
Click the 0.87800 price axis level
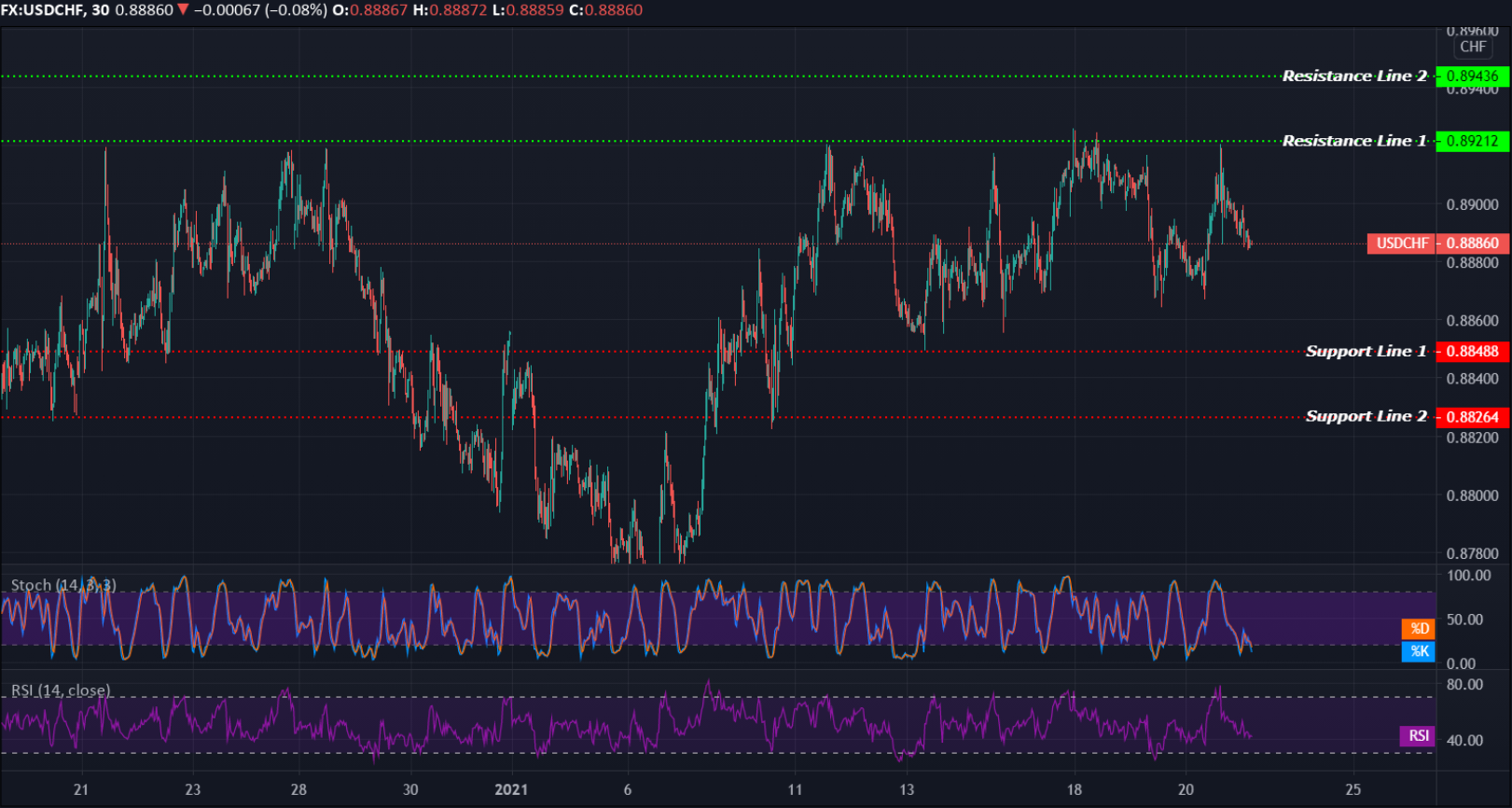1473,553
